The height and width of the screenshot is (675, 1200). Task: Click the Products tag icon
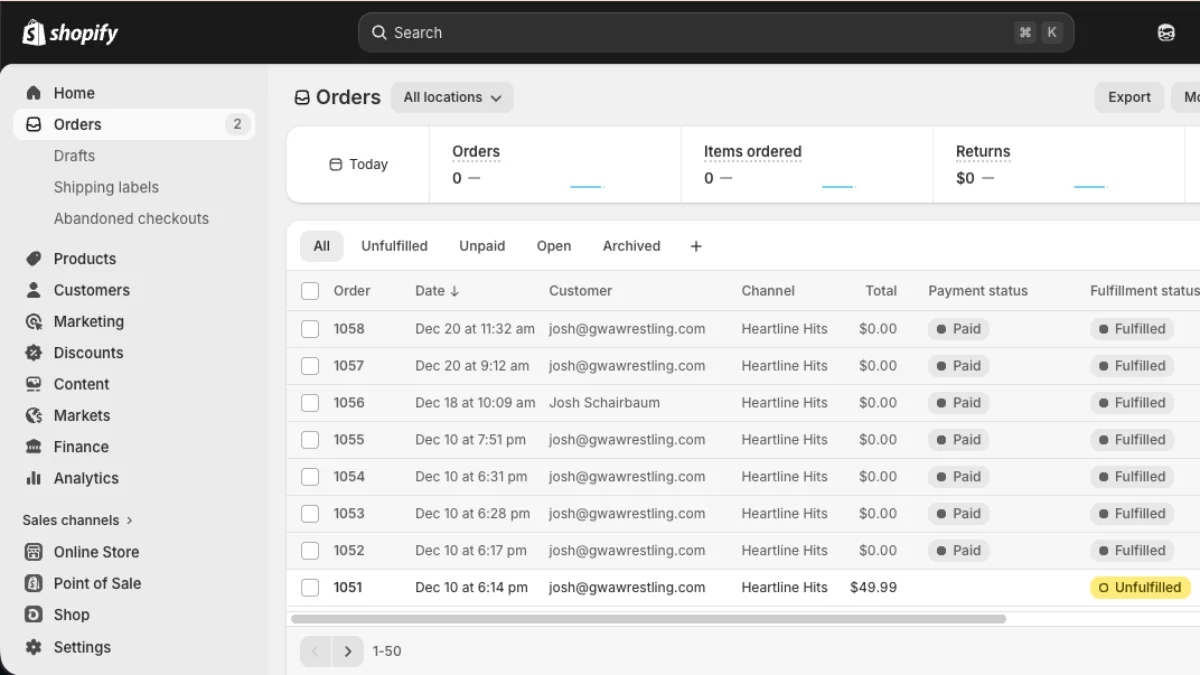tap(34, 259)
